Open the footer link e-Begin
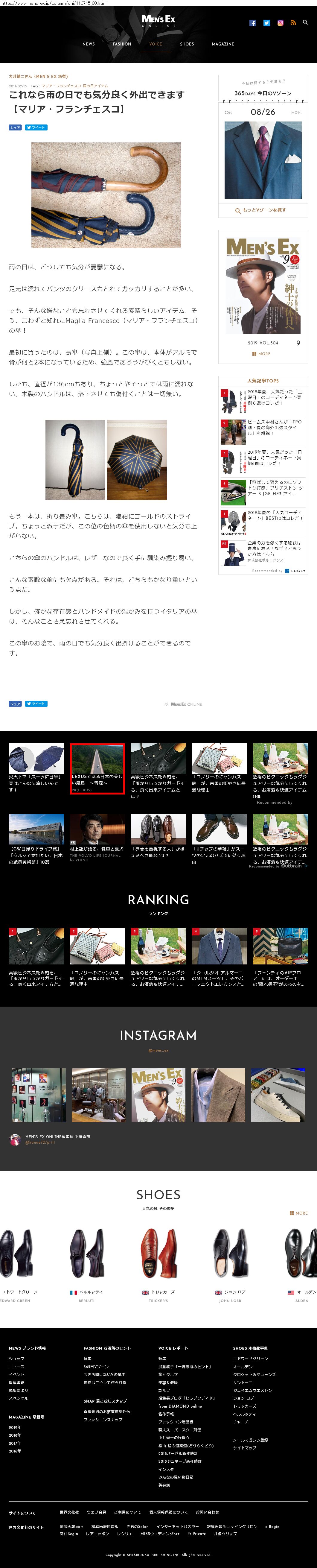The image size is (317, 1568). pyautogui.click(x=272, y=1527)
